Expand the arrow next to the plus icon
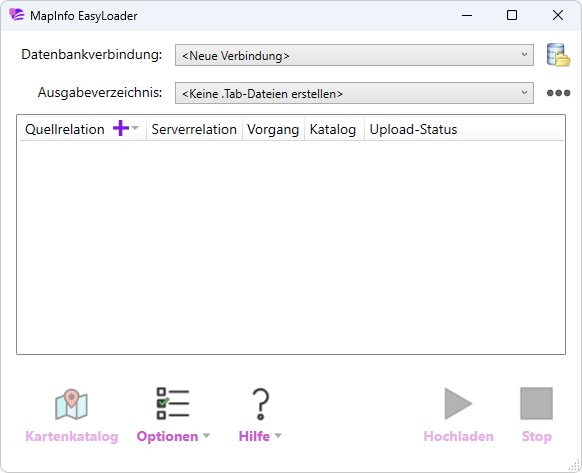The image size is (582, 473). click(135, 128)
